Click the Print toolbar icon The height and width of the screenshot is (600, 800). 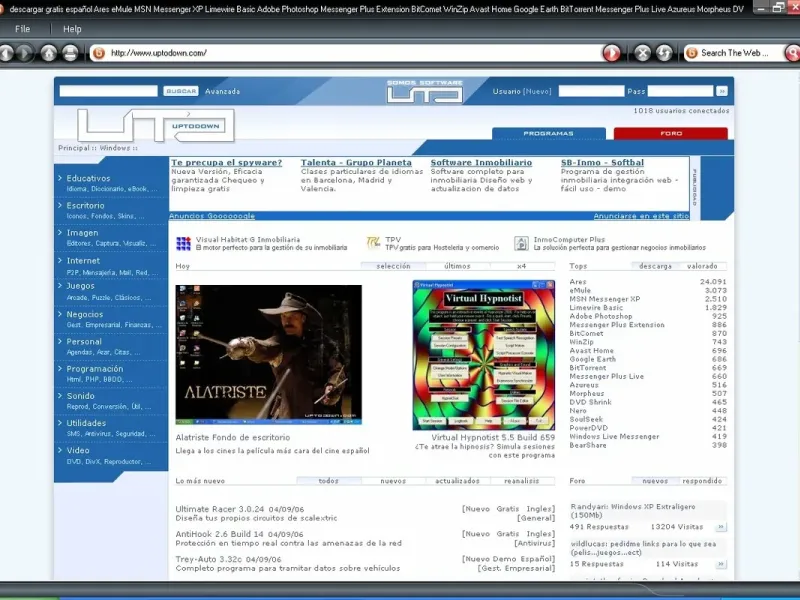[70, 53]
